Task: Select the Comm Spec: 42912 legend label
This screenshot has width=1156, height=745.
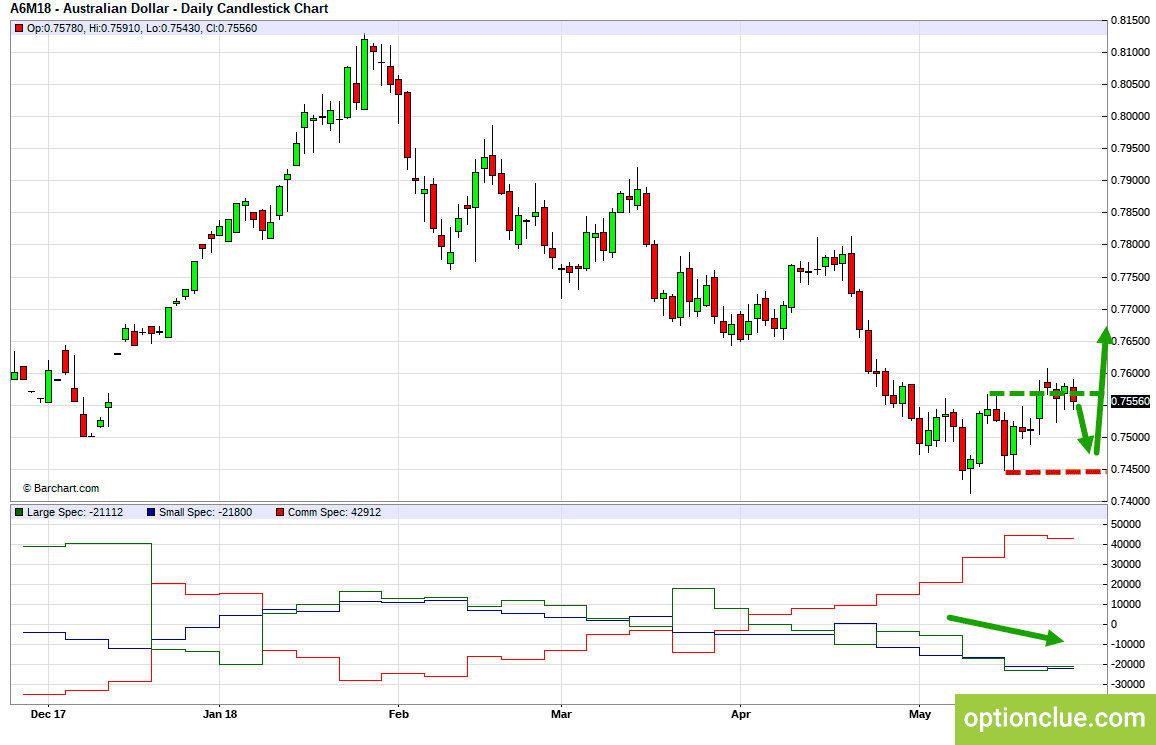Action: (x=335, y=512)
